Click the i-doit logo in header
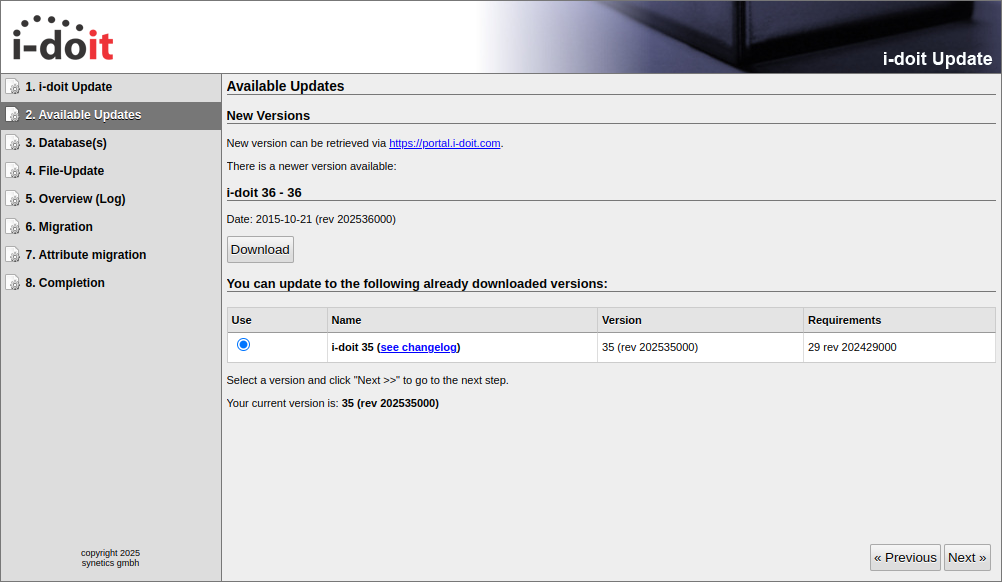This screenshot has width=1002, height=582. pos(63,38)
